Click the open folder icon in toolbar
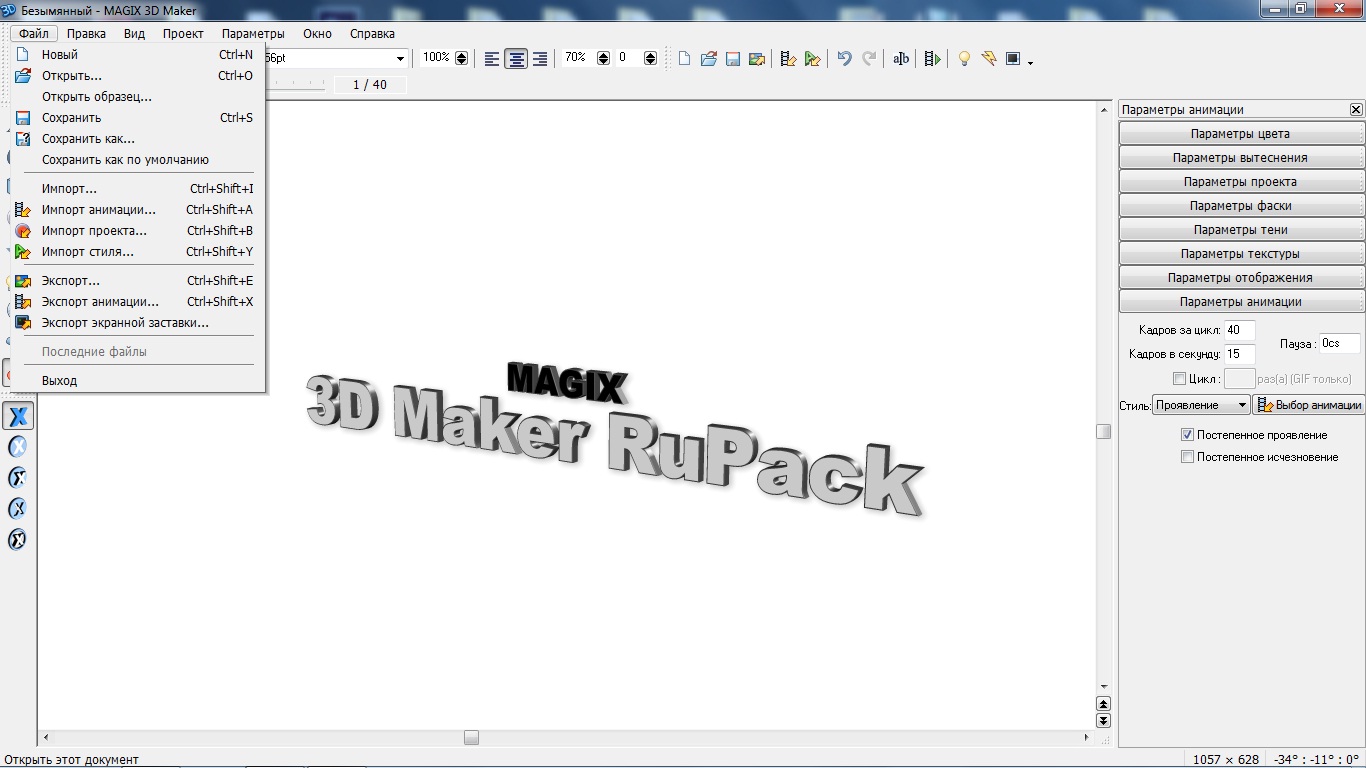1366x768 pixels. pos(708,59)
